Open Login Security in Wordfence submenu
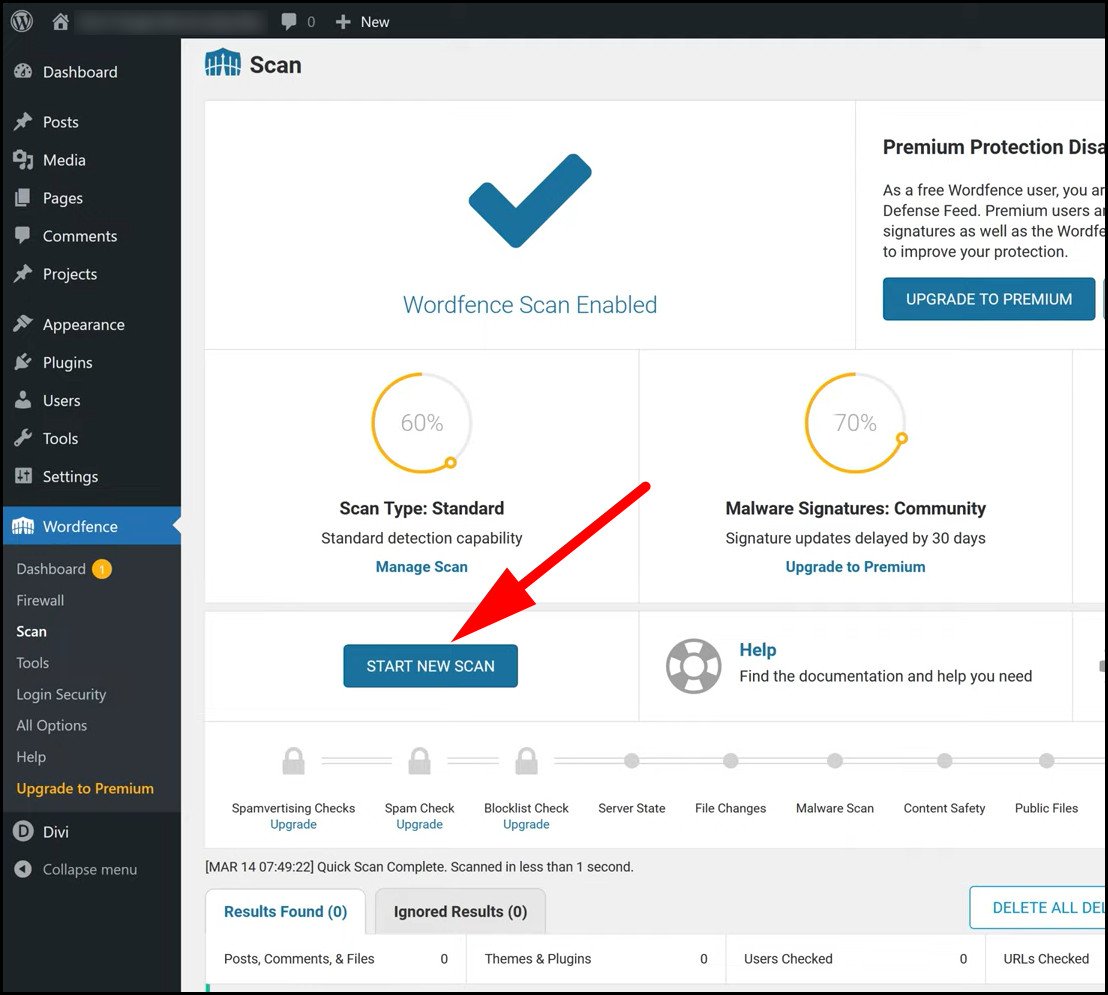Screen dimensions: 1108x995 [x=61, y=694]
